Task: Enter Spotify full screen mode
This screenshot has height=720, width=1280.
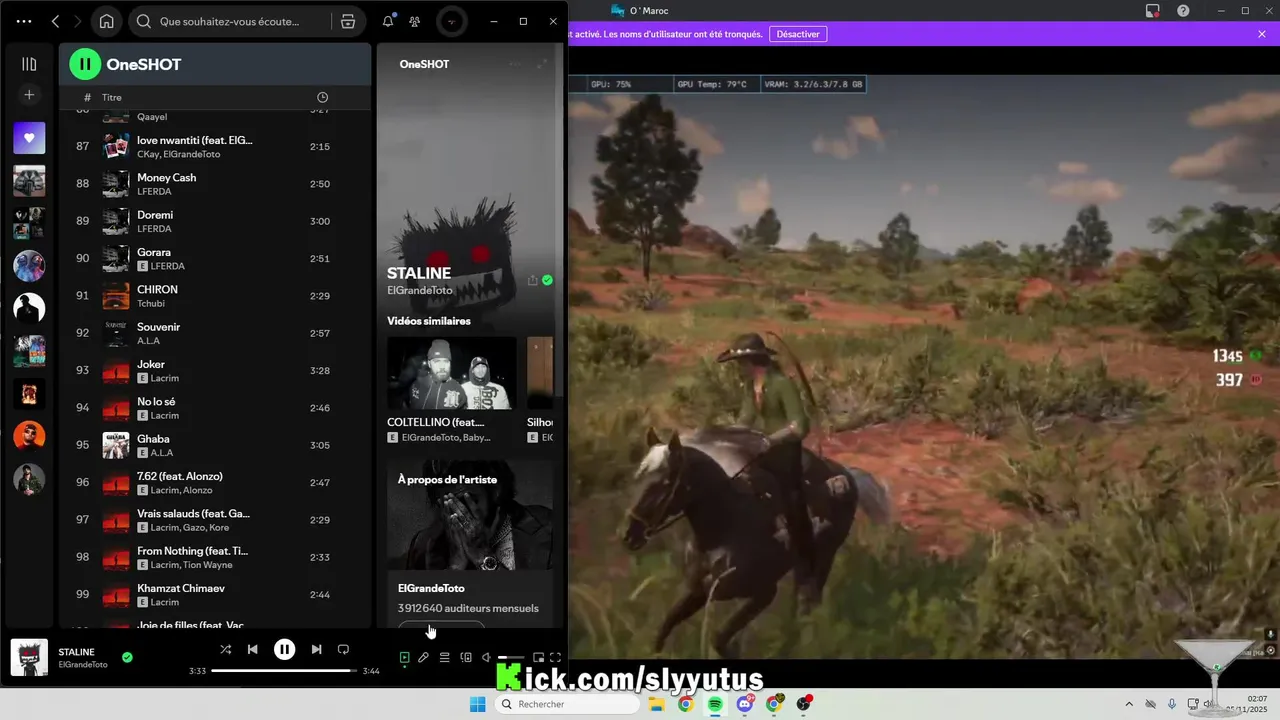Action: pos(556,658)
